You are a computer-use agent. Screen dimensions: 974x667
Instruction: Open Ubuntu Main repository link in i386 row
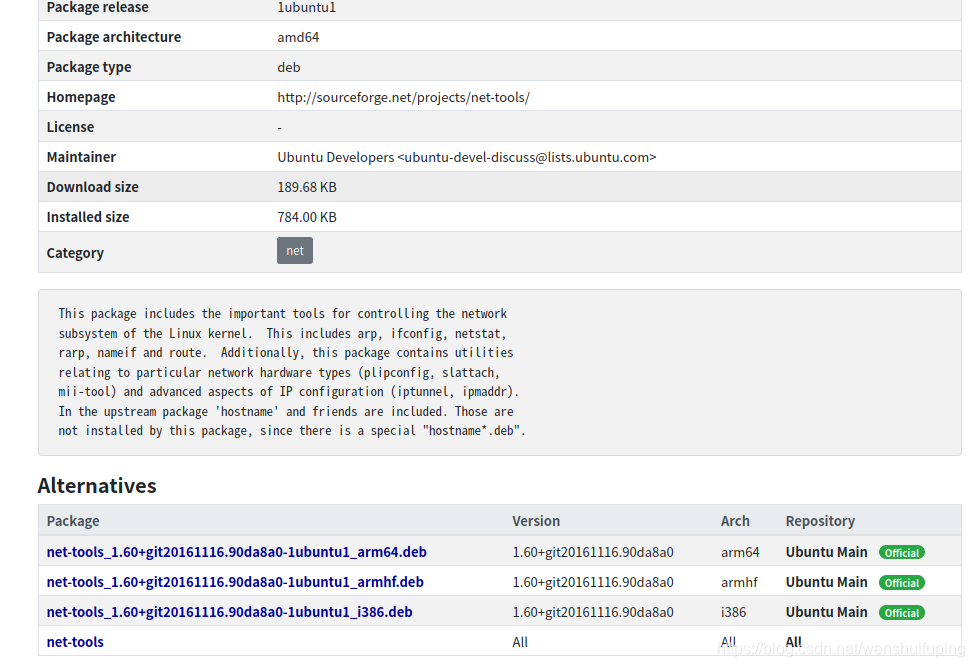pyautogui.click(x=826, y=612)
